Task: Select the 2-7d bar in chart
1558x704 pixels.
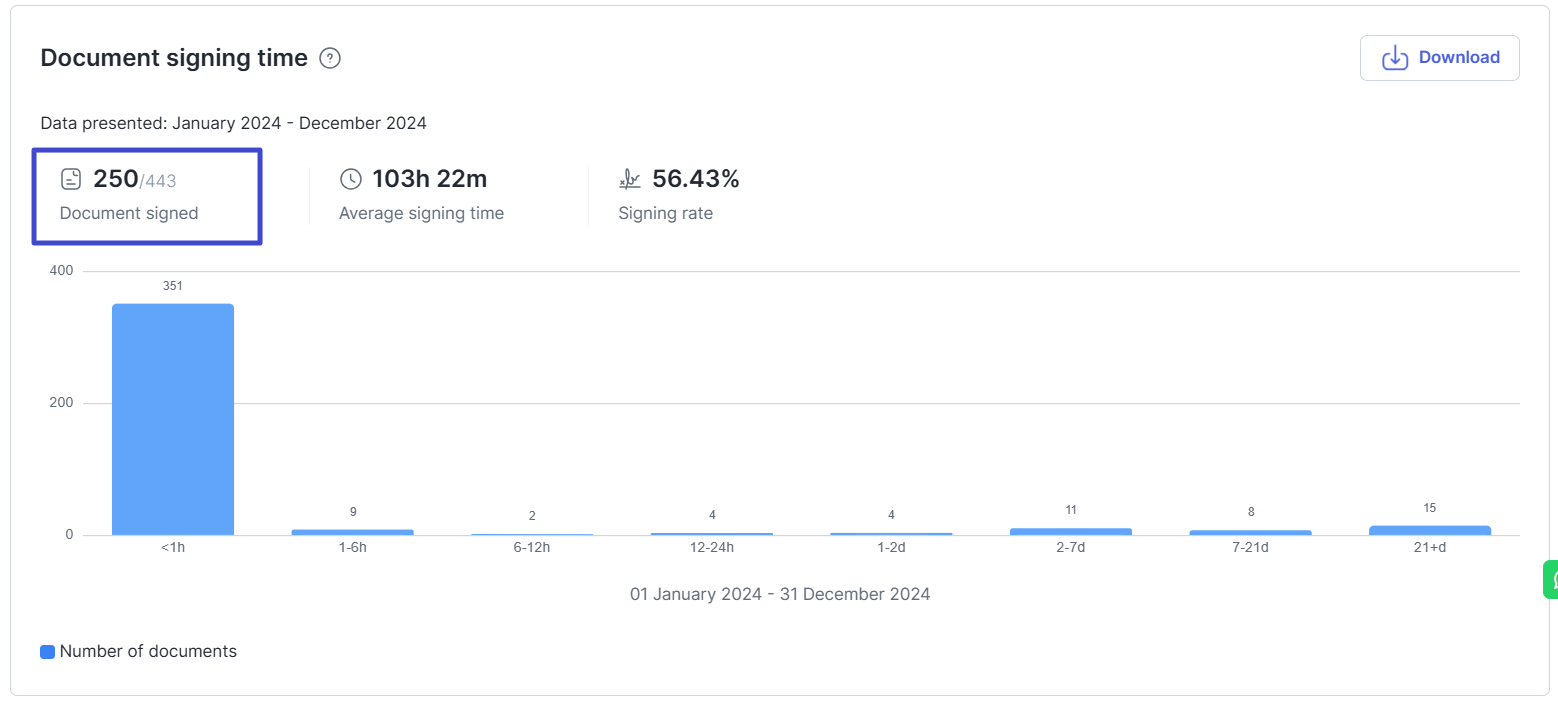Action: (1071, 531)
